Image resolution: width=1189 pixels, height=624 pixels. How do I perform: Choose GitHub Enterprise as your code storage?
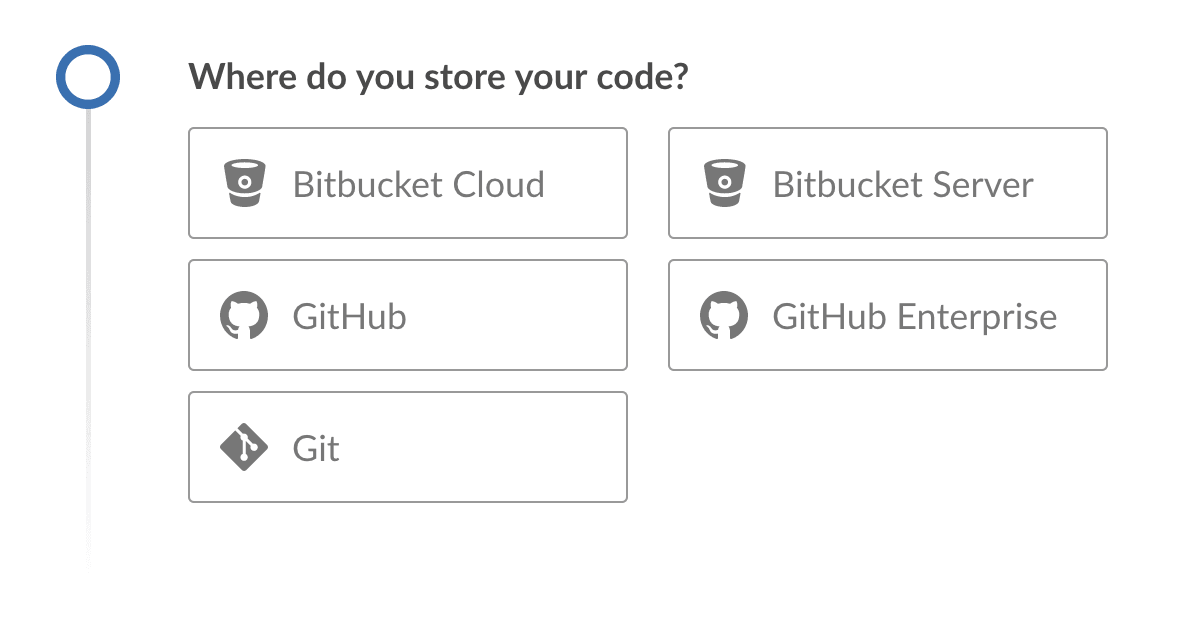coord(887,315)
